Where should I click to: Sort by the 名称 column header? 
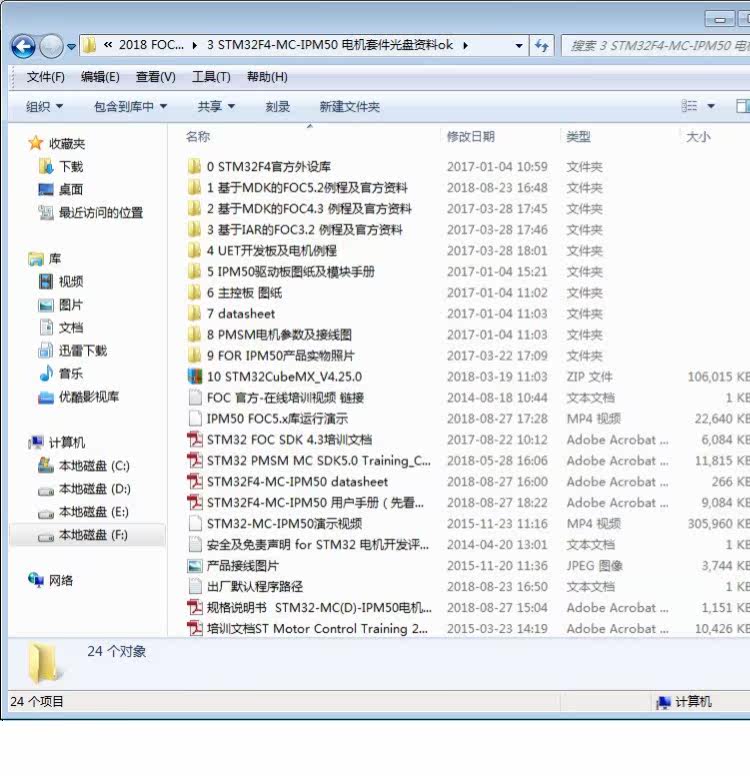point(198,137)
